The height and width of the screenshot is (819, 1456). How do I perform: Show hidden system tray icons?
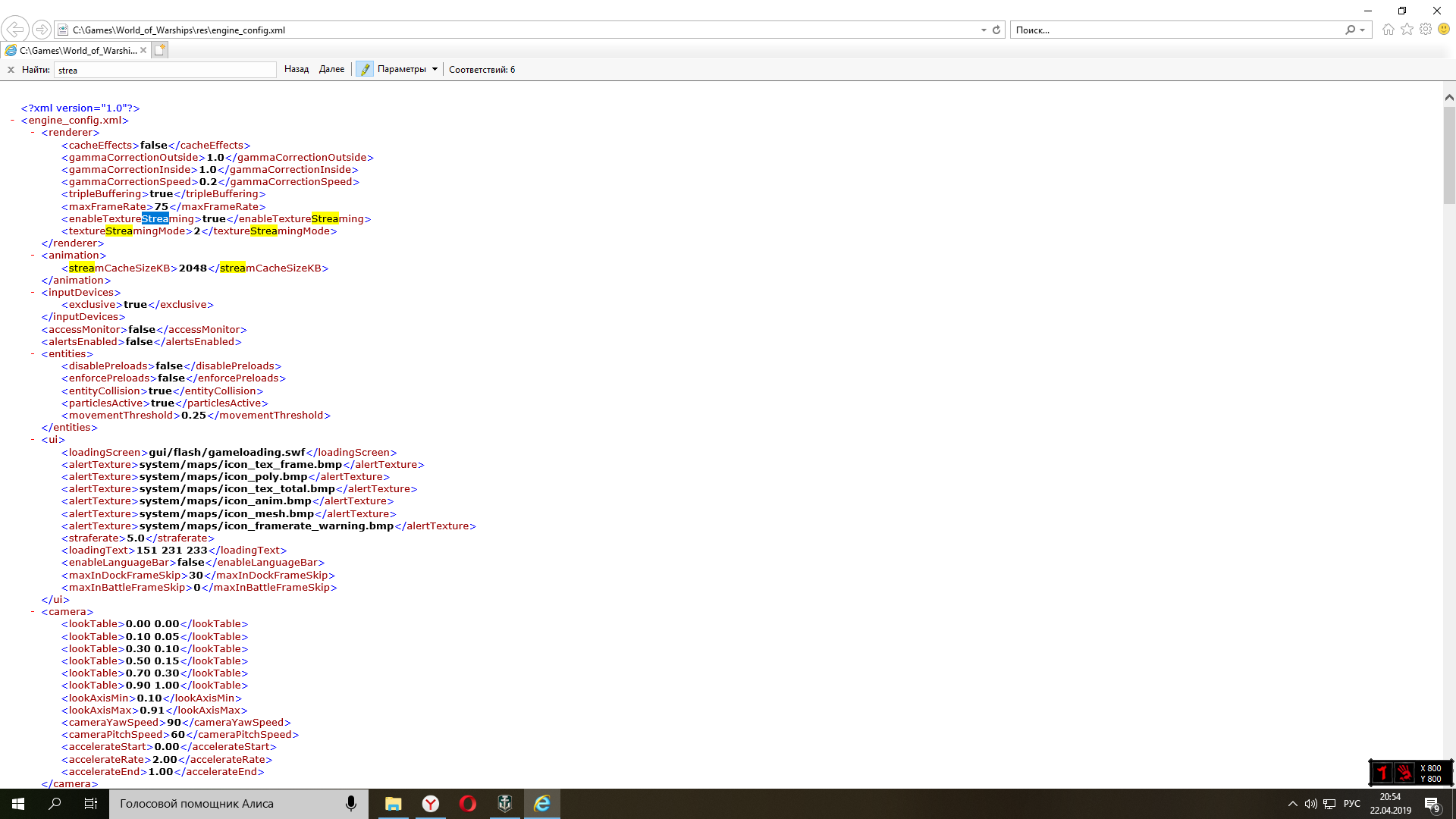[1293, 804]
